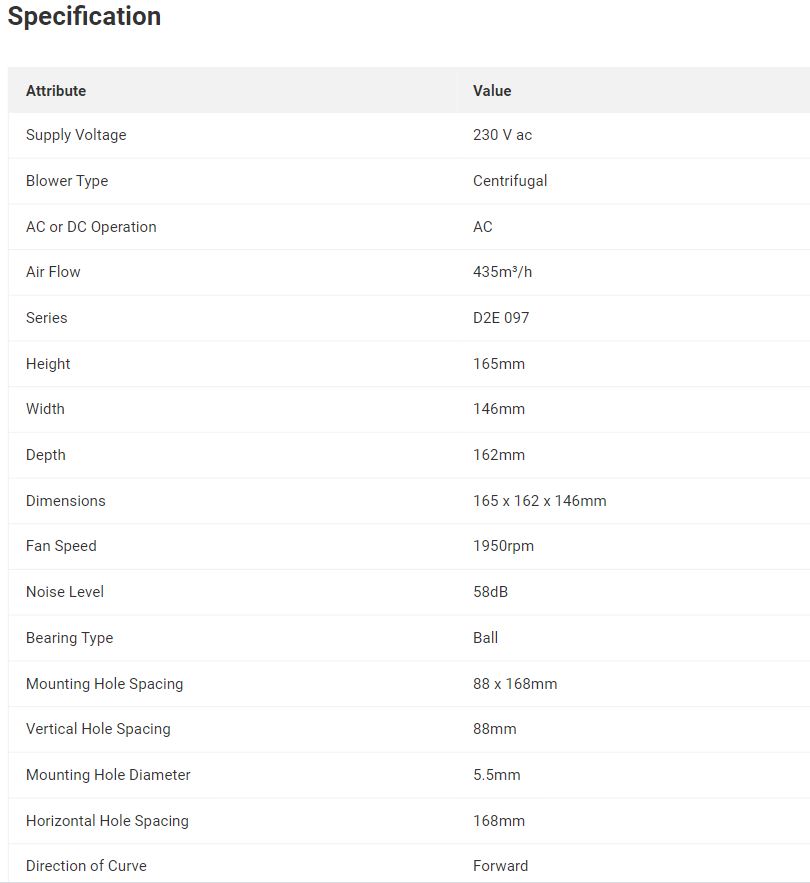Select the 435m³/h air flow value
The width and height of the screenshot is (810, 883).
502,272
